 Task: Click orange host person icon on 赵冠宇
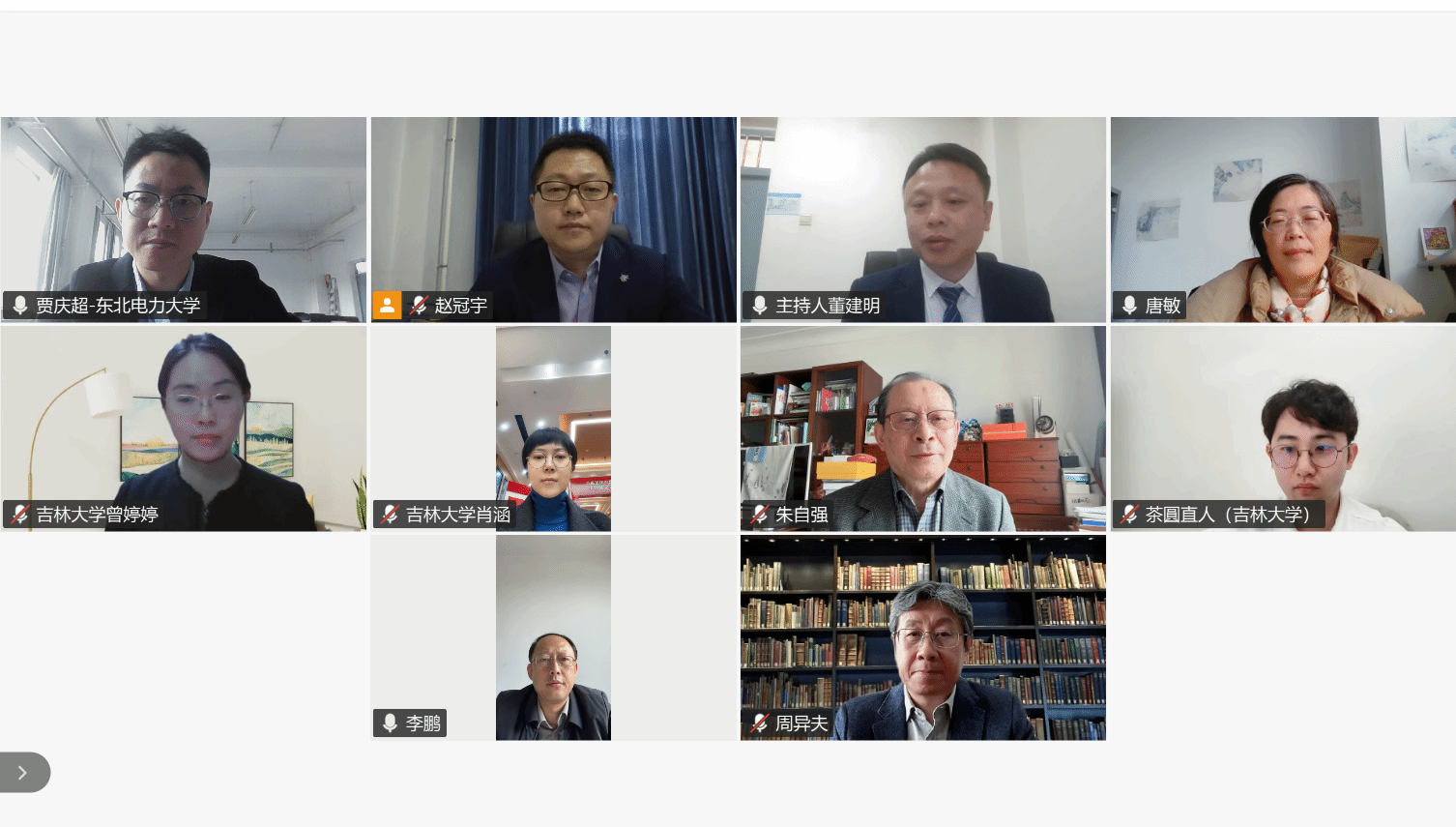(x=387, y=306)
